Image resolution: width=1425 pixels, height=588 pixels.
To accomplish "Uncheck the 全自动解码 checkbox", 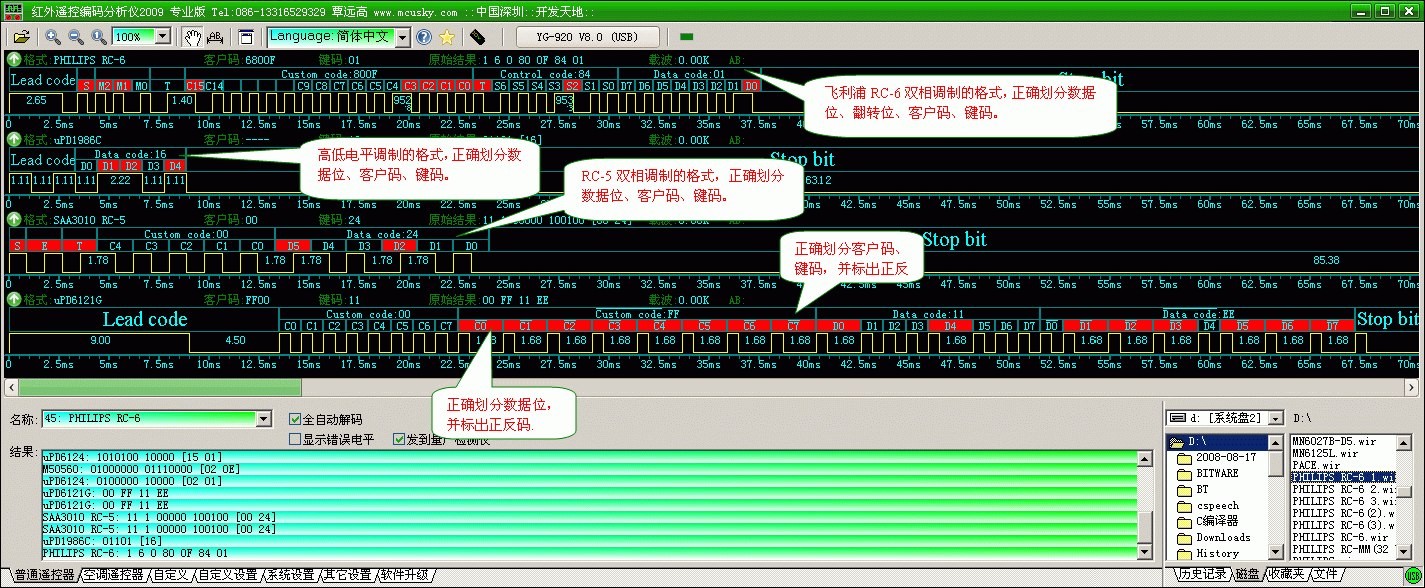I will (x=295, y=419).
